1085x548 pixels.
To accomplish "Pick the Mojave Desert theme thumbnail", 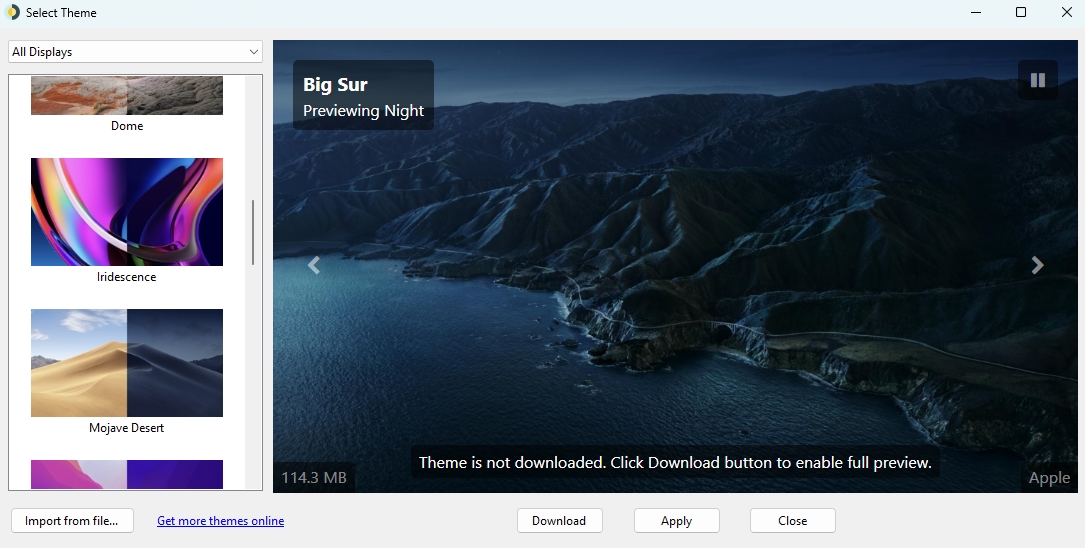I will pos(127,363).
